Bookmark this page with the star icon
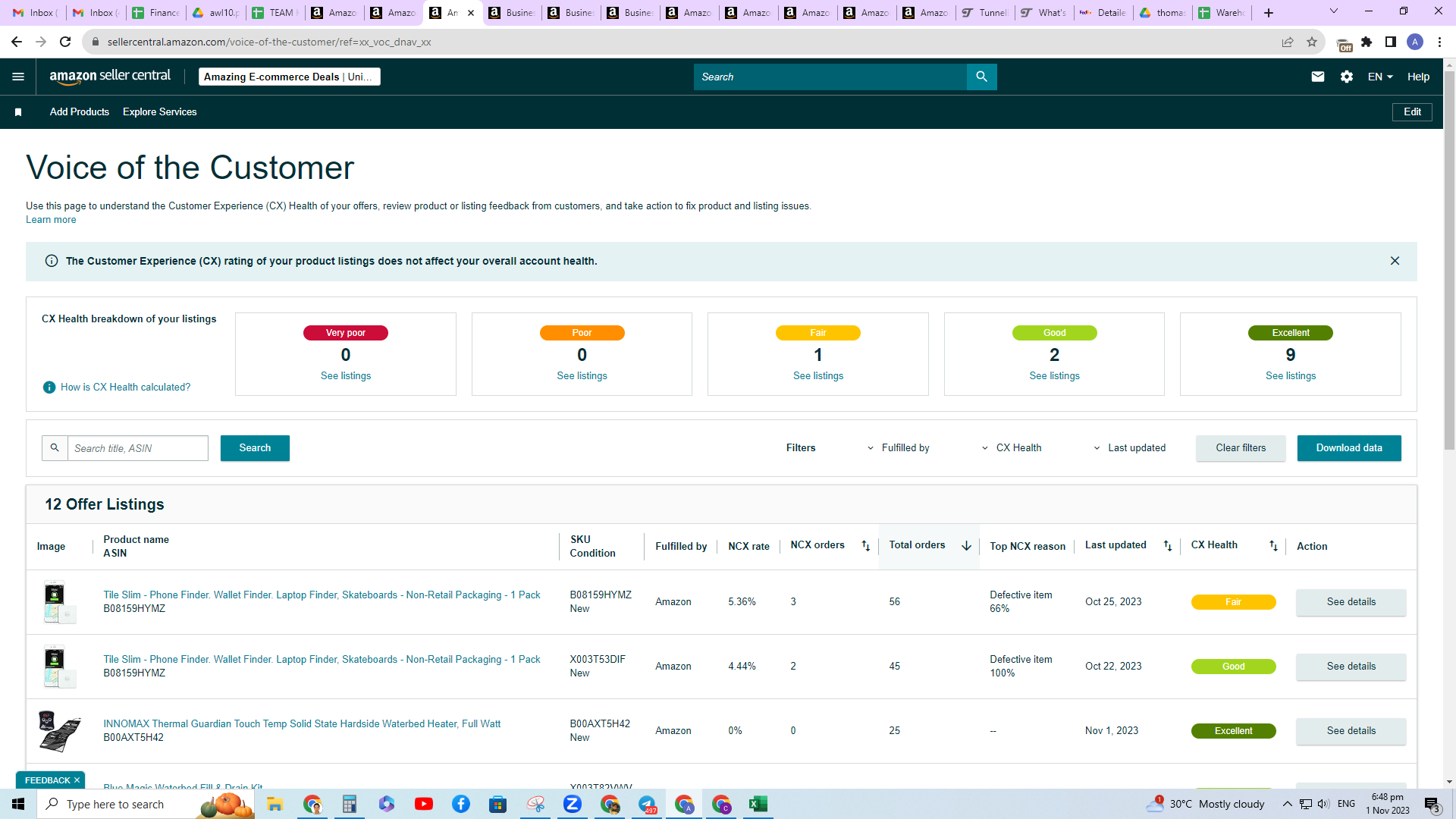 (1312, 42)
